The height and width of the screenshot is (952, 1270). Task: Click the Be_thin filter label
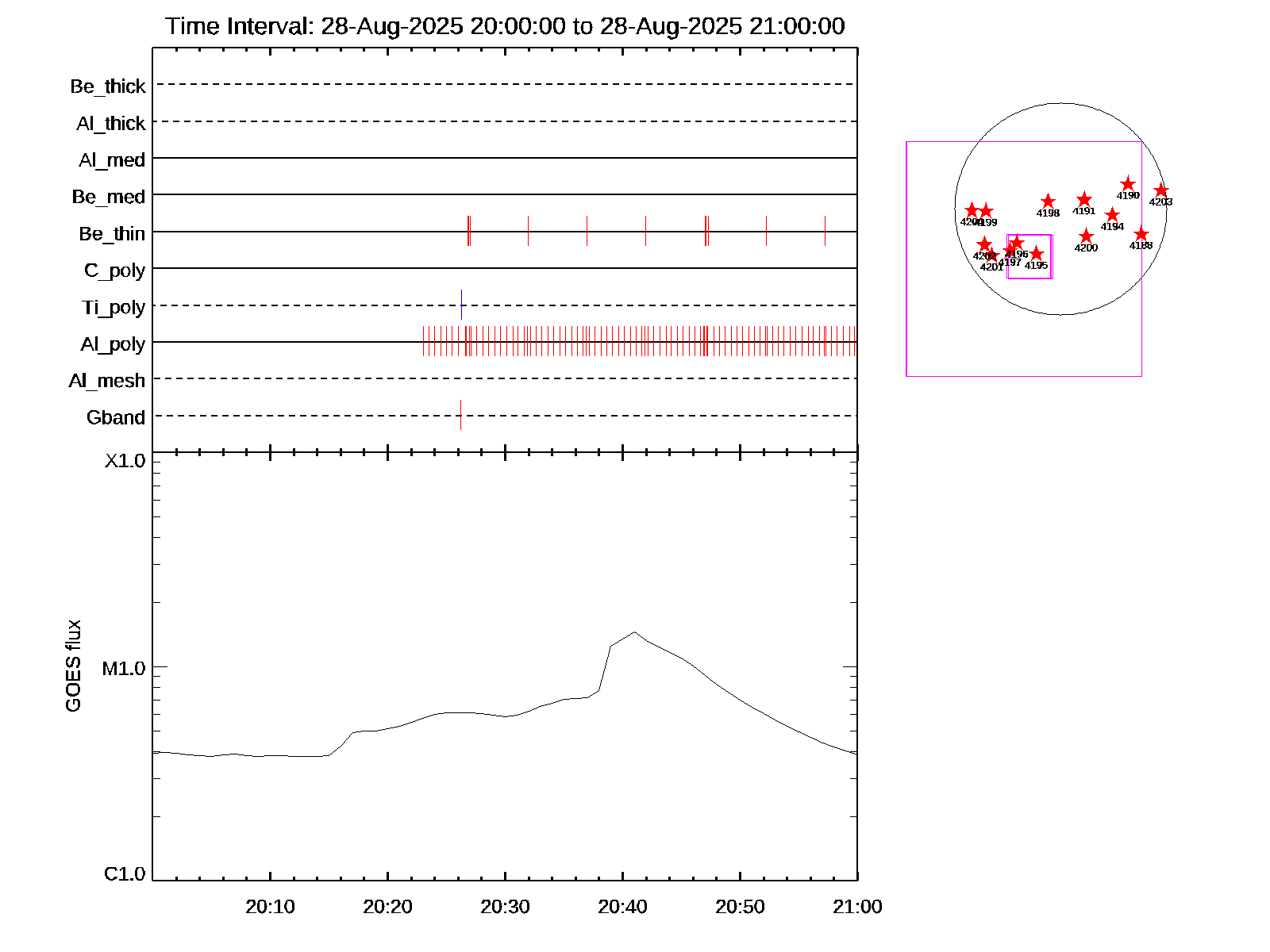point(112,234)
